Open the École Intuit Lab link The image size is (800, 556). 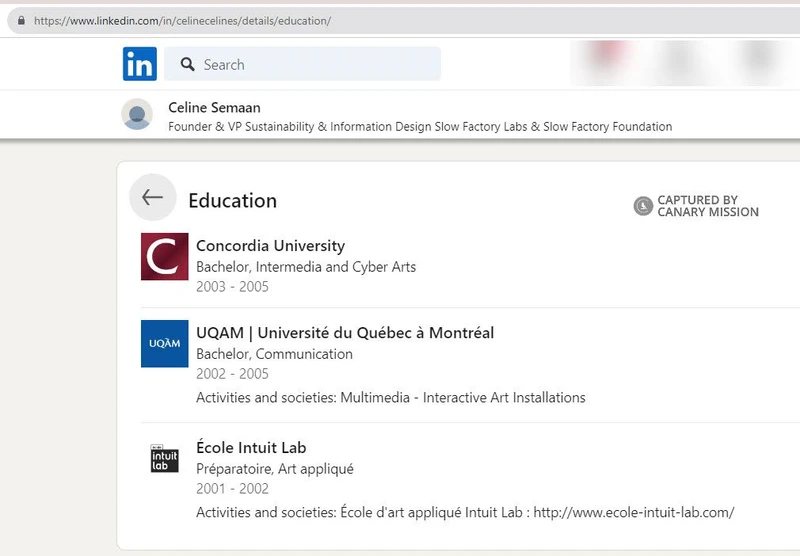[251, 447]
